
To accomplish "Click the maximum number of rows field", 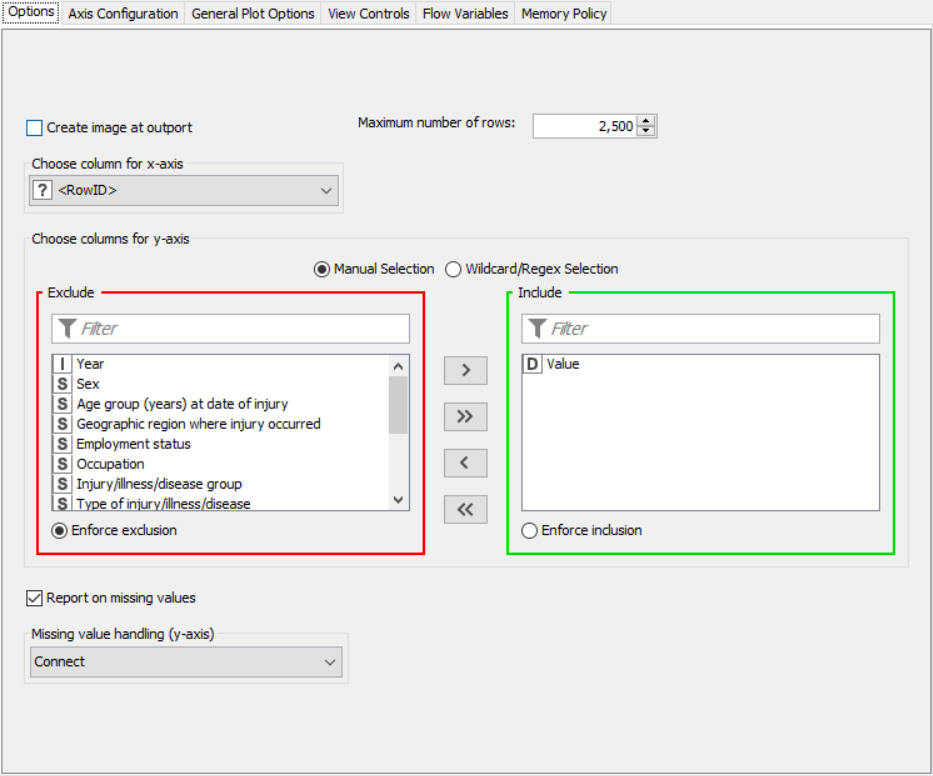I will point(584,126).
